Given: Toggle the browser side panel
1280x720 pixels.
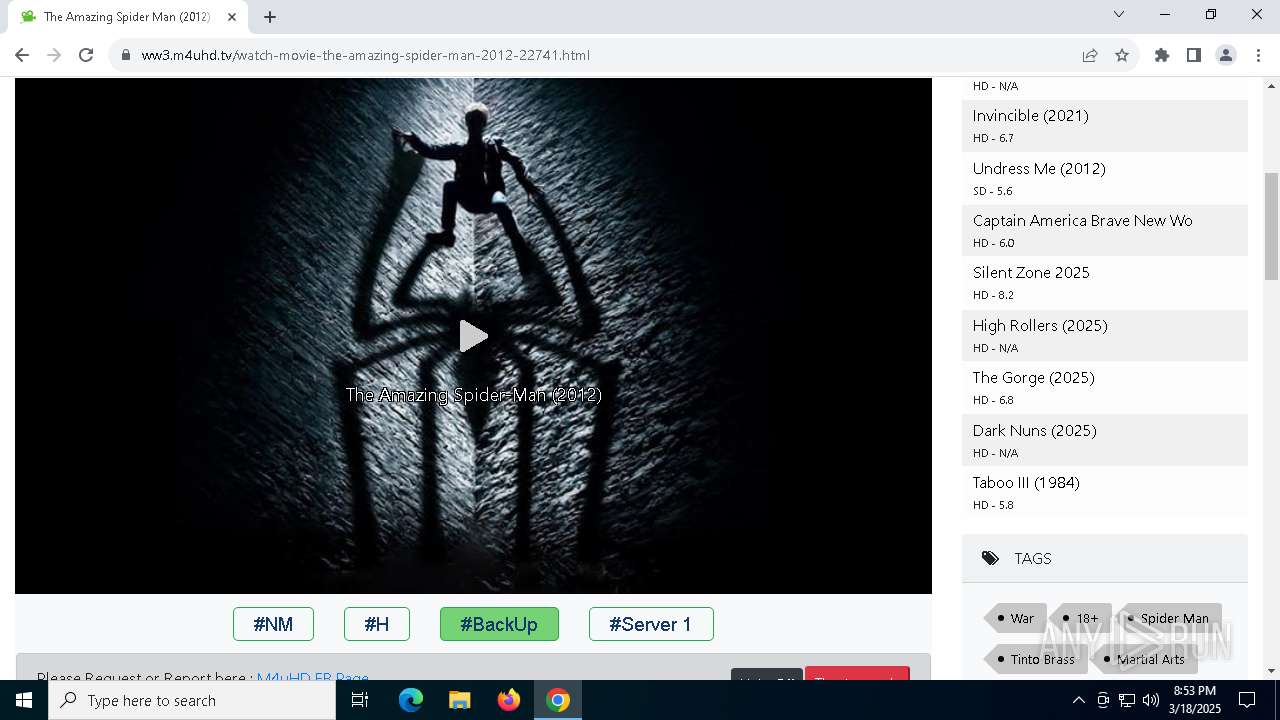Looking at the screenshot, I should point(1194,55).
